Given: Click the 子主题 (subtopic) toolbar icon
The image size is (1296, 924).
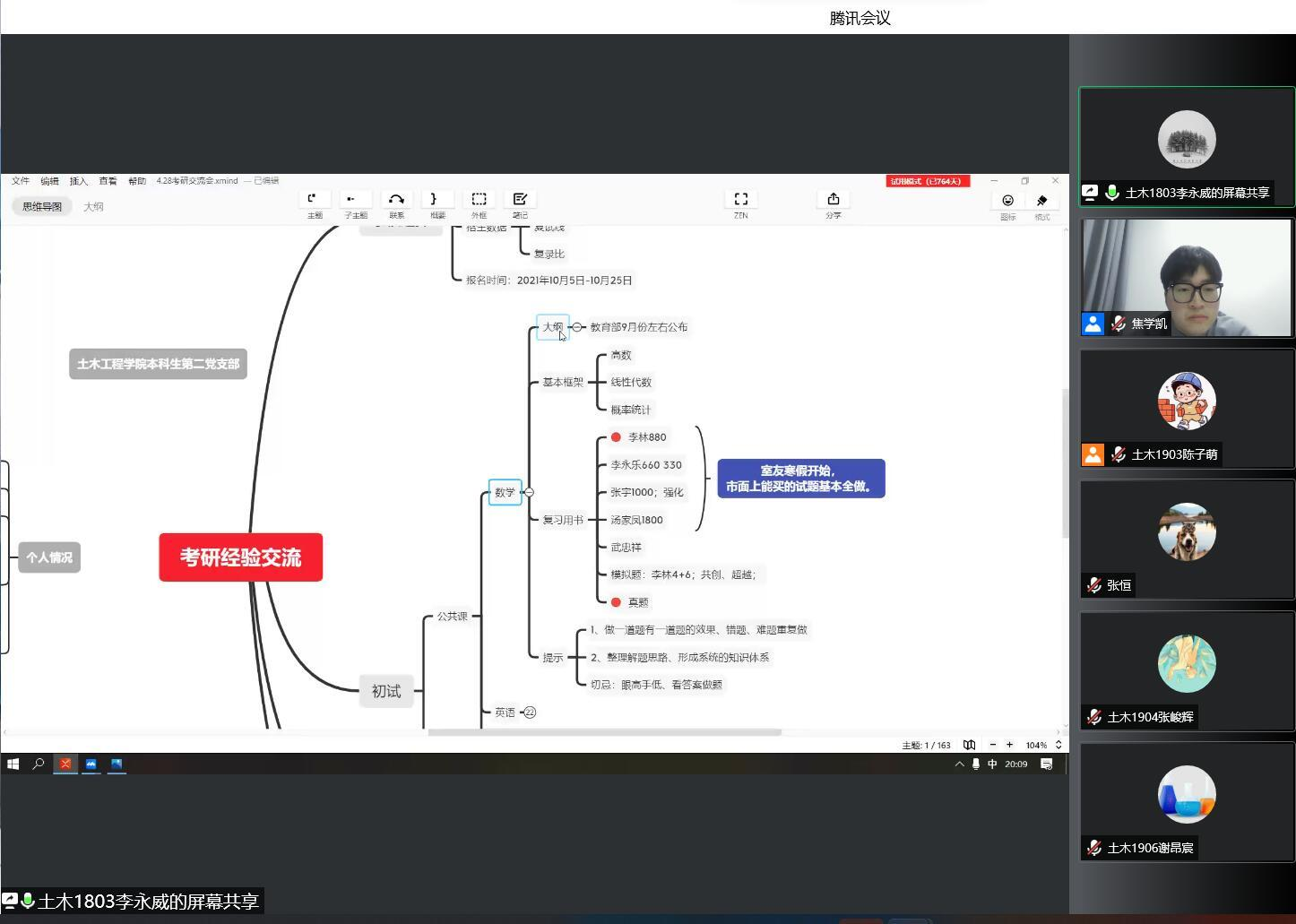Looking at the screenshot, I should pyautogui.click(x=355, y=200).
